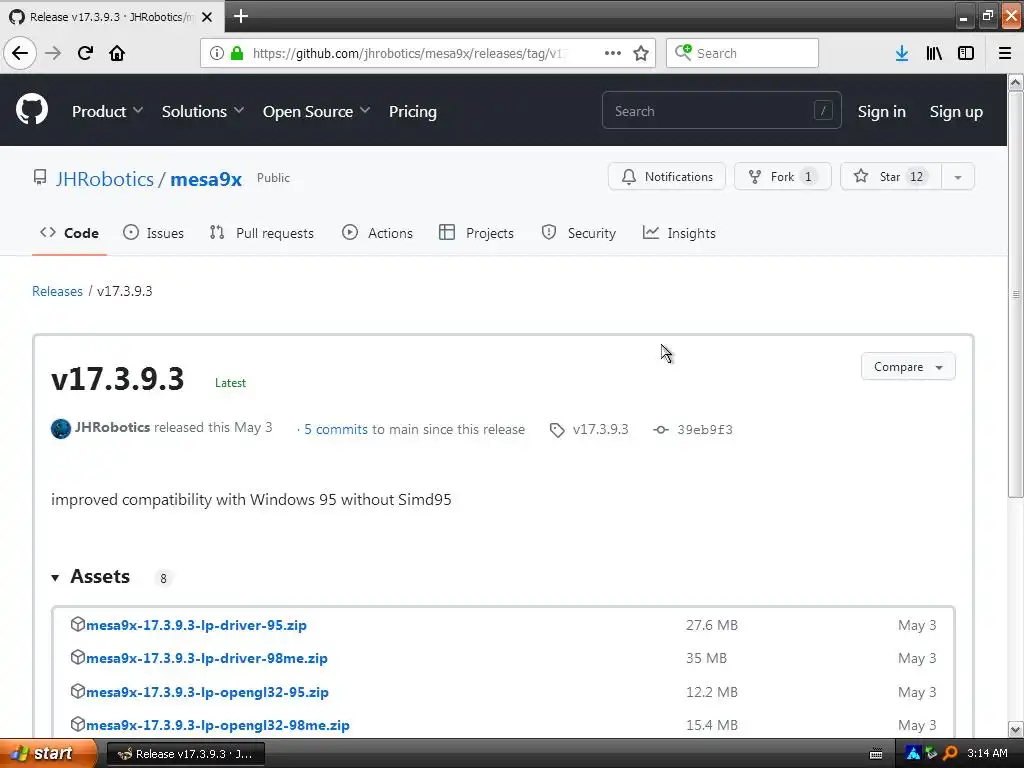Click package icon beside lp-driver-95.zip
The image size is (1024, 768).
pyautogui.click(x=78, y=624)
